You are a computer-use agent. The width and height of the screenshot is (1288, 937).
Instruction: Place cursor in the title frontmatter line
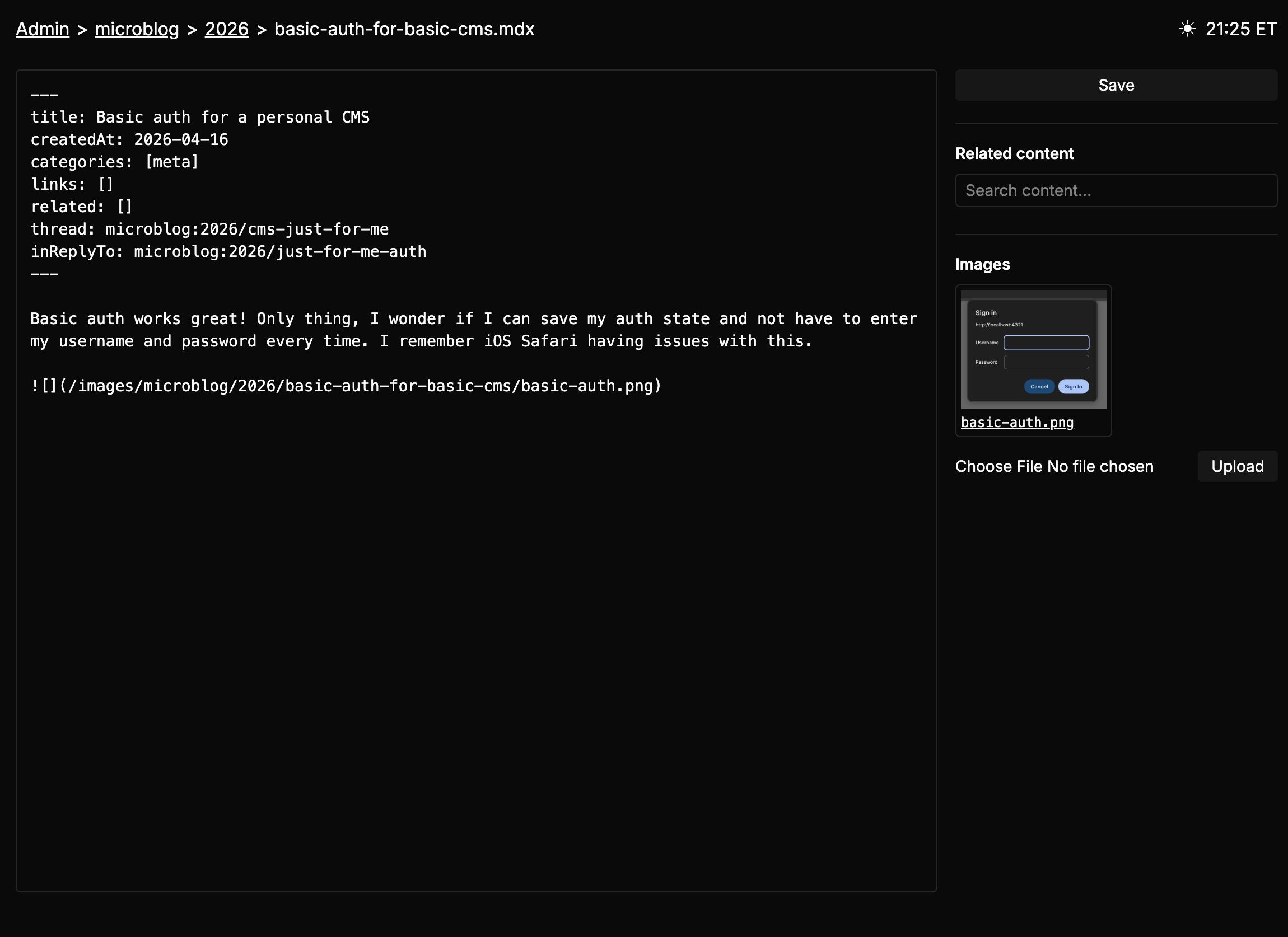pyautogui.click(x=200, y=118)
